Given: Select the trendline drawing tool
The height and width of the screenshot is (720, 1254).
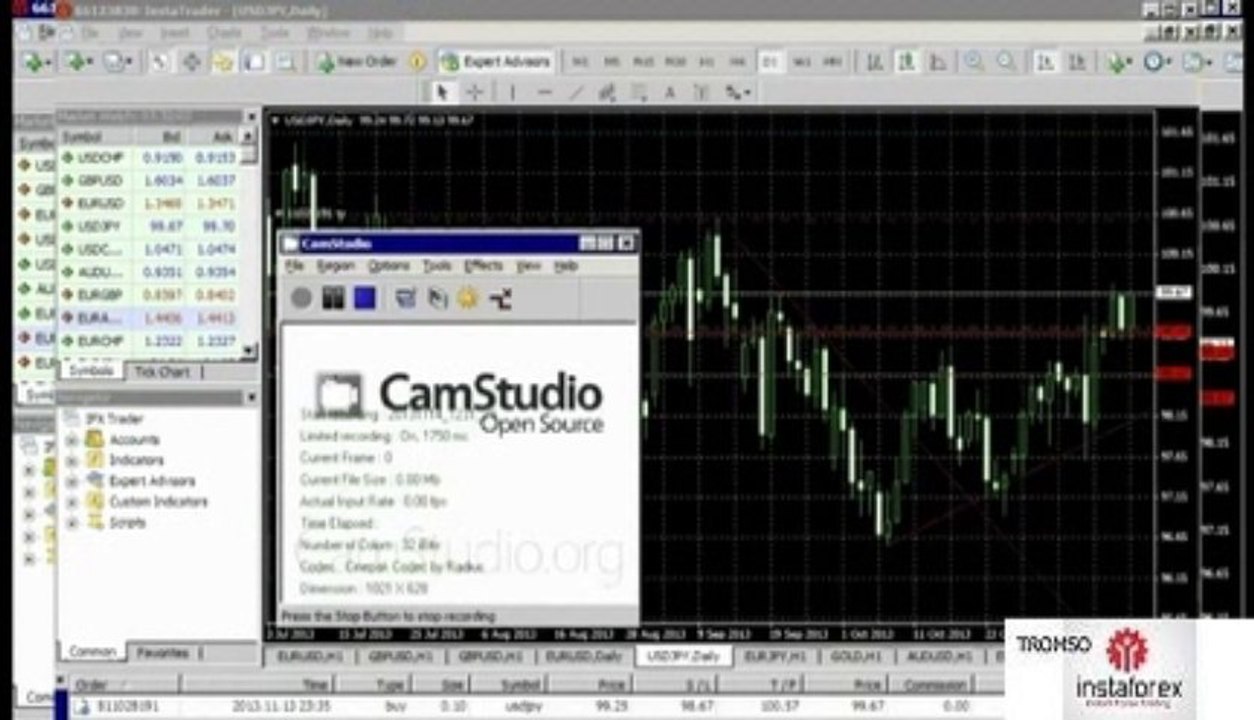Looking at the screenshot, I should (576, 92).
